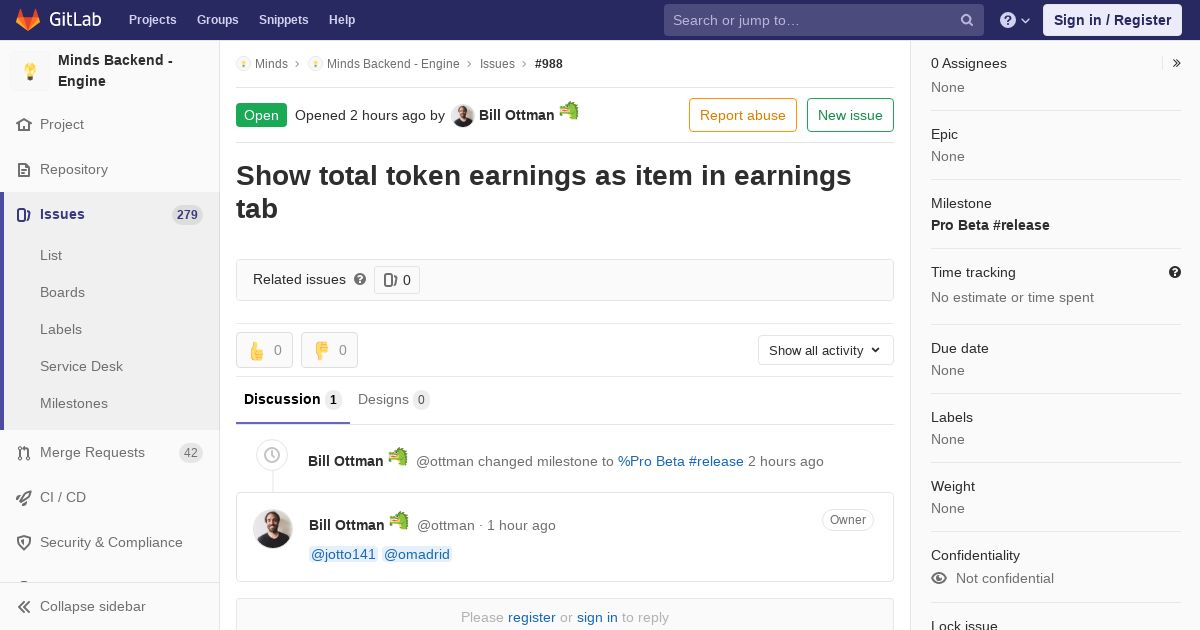
Task: Click Bill Ottman's comment avatar photo
Action: coord(272,529)
